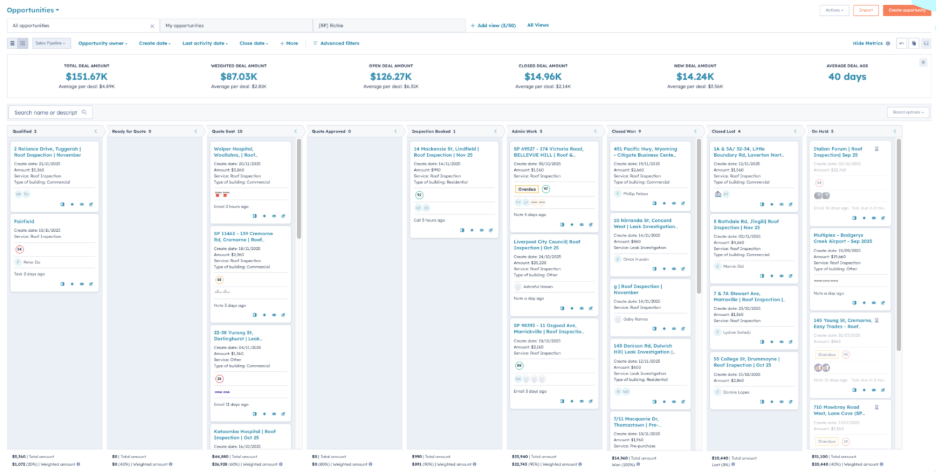Open Create date filter dropdown
This screenshot has height=474, width=936.
[155, 44]
